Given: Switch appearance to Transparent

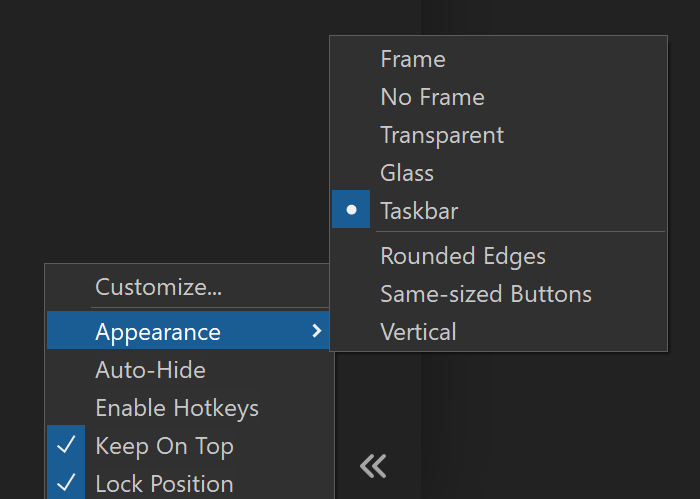Looking at the screenshot, I should tap(442, 135).
